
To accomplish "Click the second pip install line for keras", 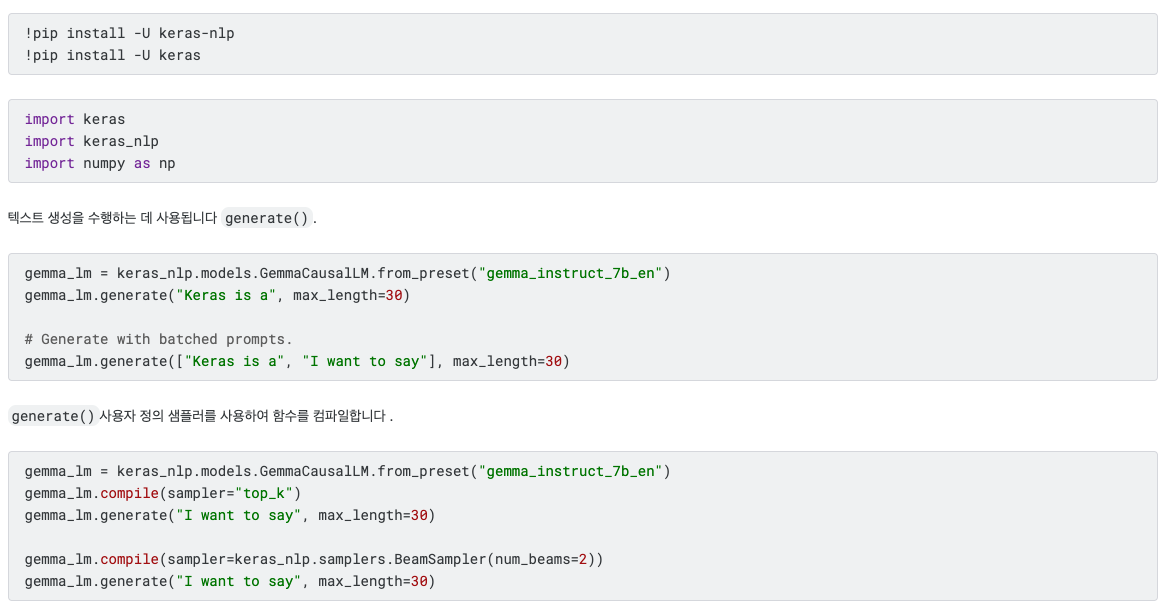I will [112, 55].
